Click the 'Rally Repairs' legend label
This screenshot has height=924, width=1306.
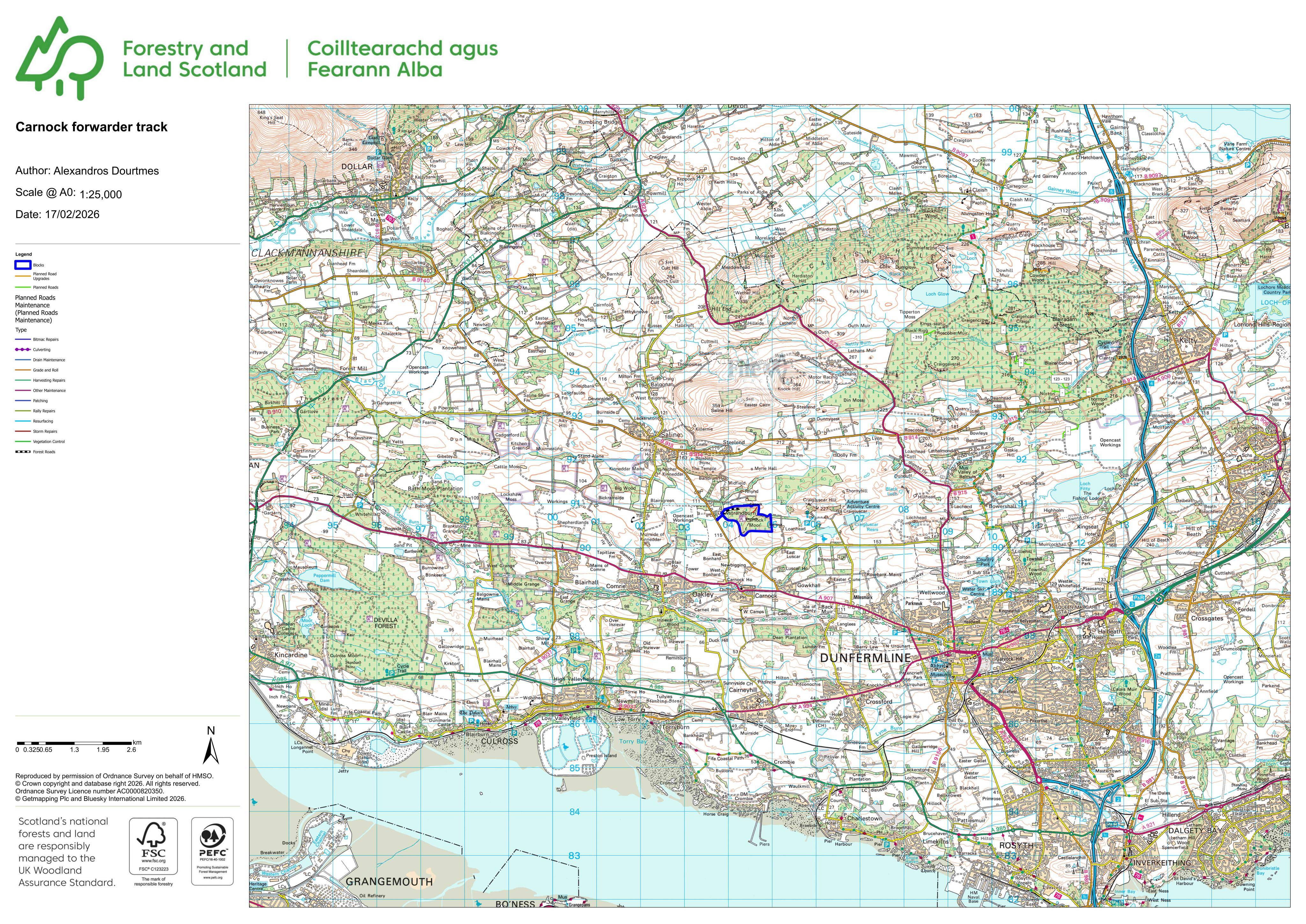[x=44, y=411]
